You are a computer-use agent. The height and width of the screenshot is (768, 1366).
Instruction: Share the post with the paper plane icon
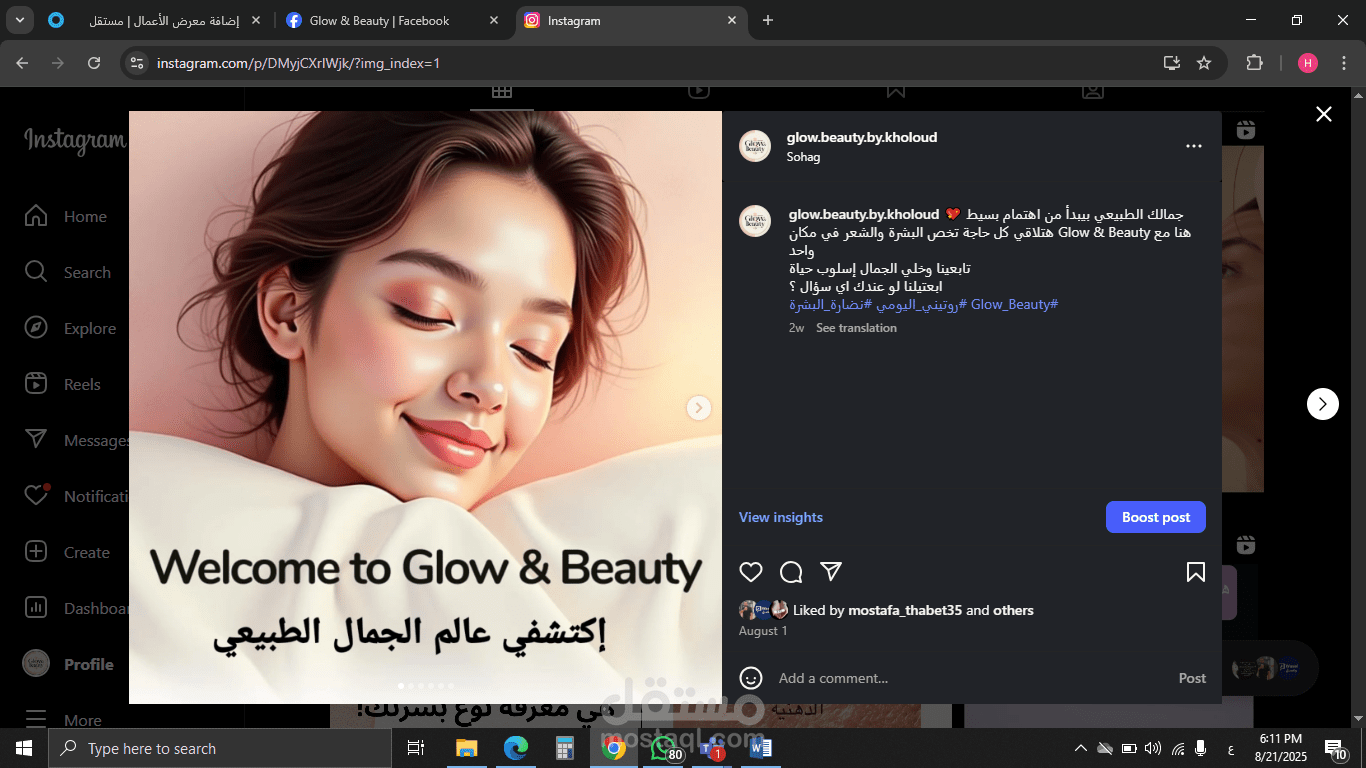[x=831, y=572]
